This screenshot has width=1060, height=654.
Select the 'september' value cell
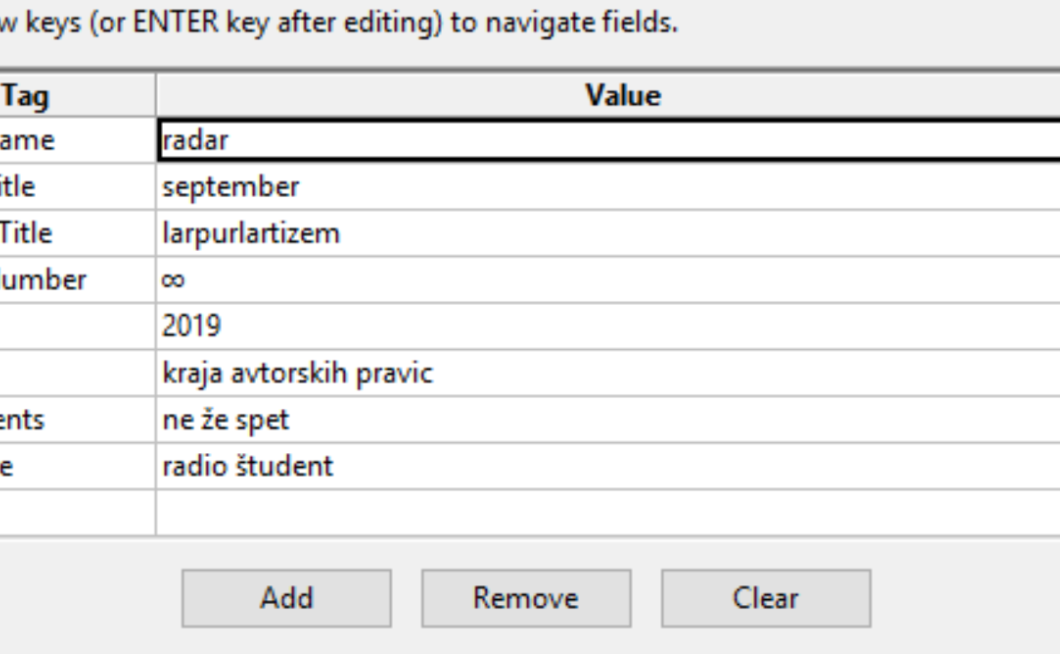pyautogui.click(x=608, y=187)
